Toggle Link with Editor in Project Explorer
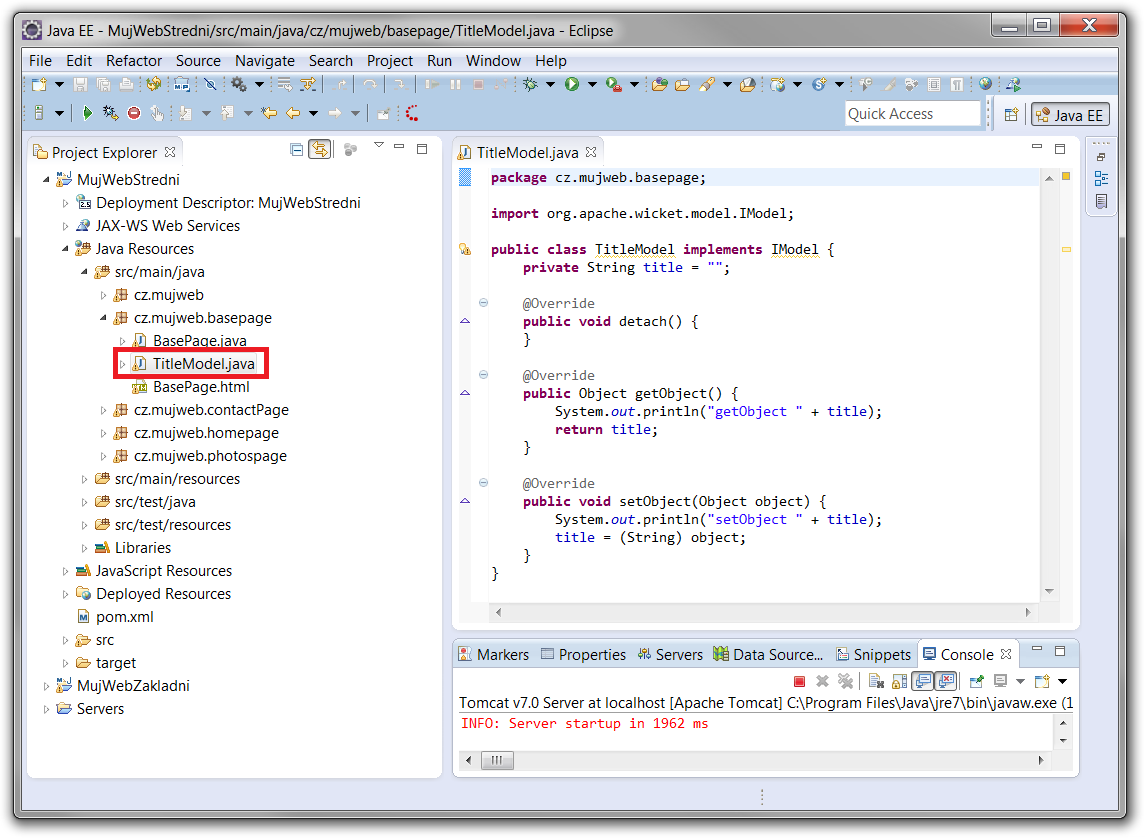The height and width of the screenshot is (838, 1145). click(x=320, y=150)
